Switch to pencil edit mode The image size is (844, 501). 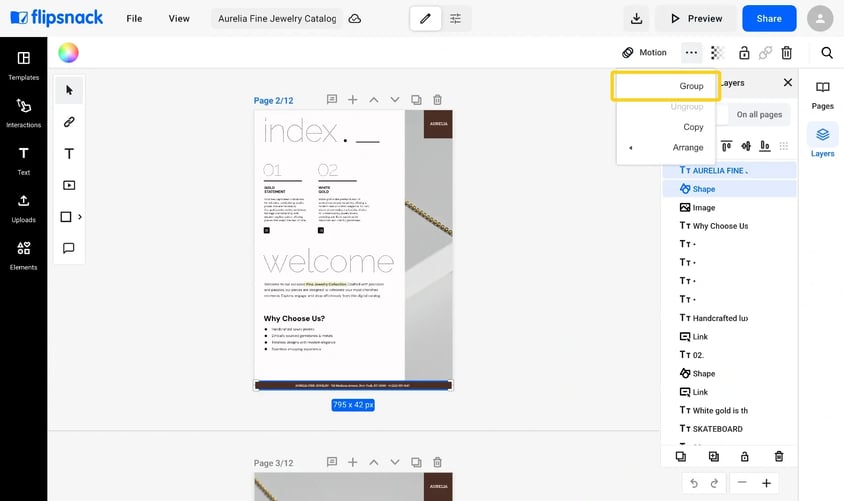[x=425, y=18]
